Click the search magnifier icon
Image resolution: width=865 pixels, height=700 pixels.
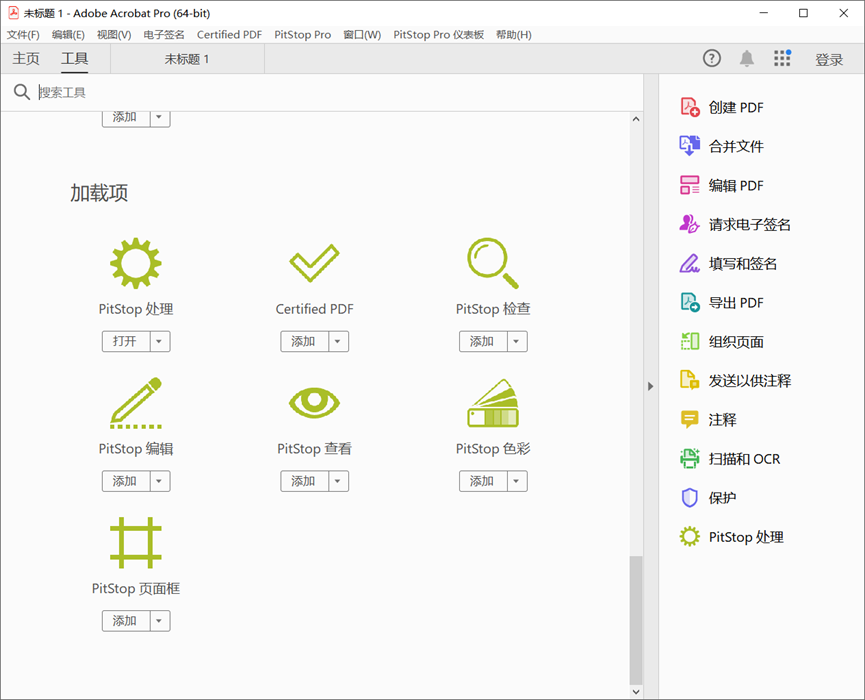click(22, 92)
